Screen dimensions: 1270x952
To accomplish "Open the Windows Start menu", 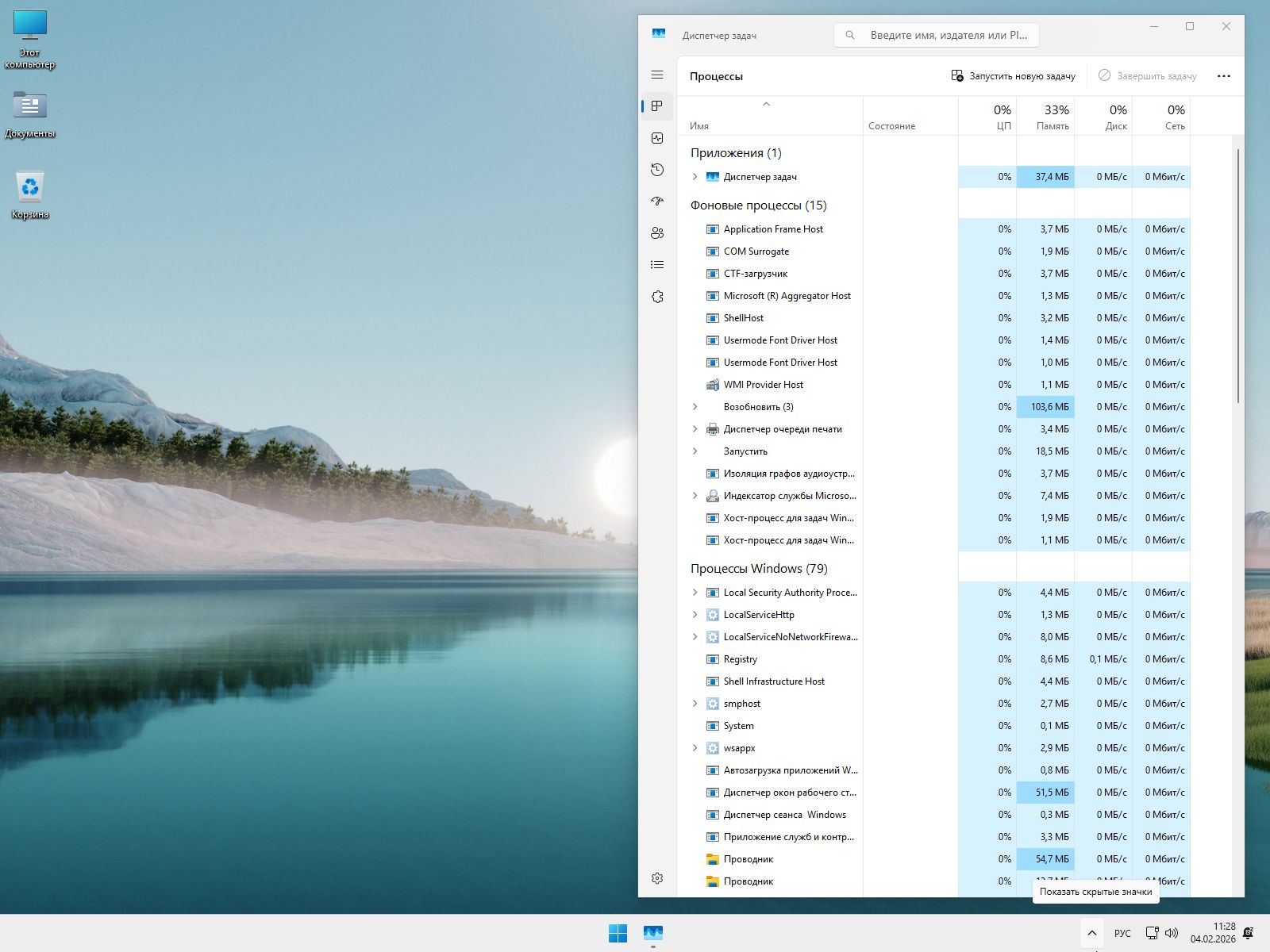I will coord(618,933).
